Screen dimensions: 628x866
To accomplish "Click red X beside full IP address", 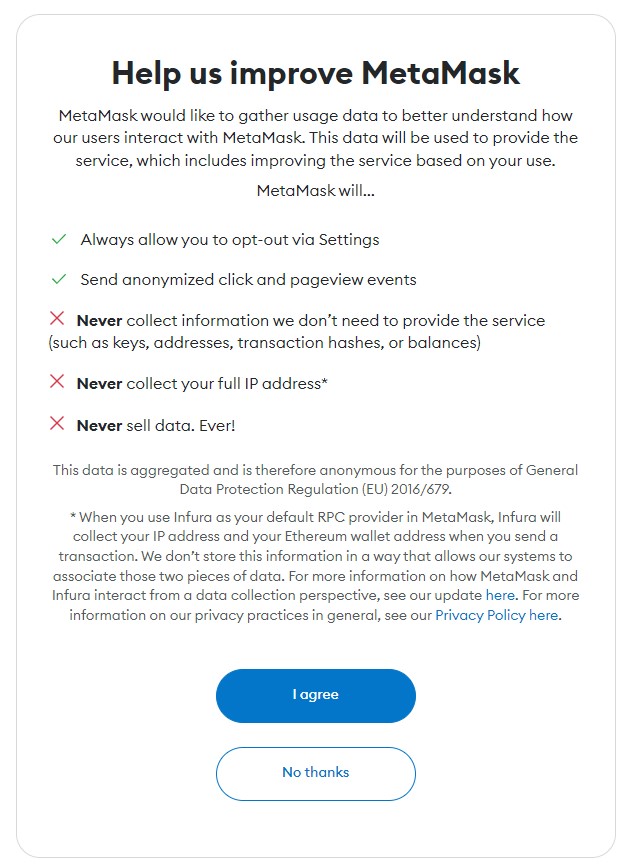I will coord(57,382).
